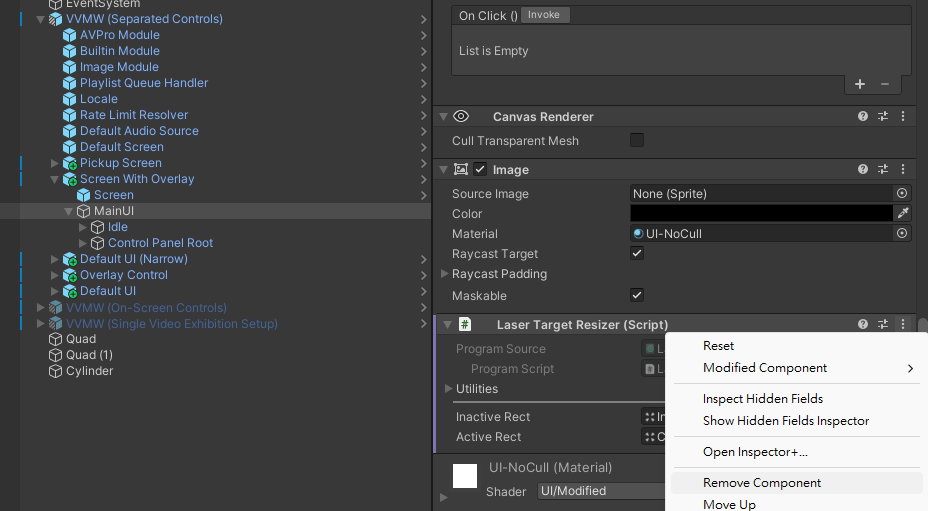Open more options menu of Canvas Renderer
Screen dimensions: 928x511
(903, 117)
